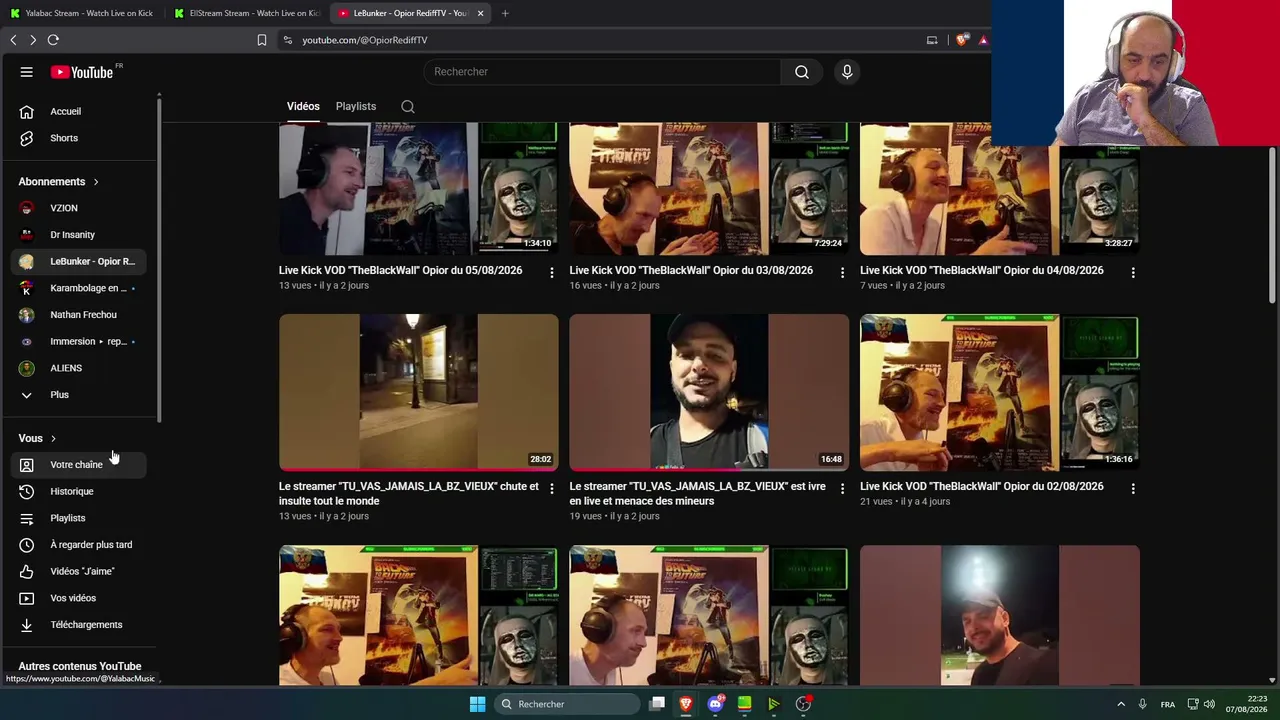Go to Votre chaîne

[80, 465]
